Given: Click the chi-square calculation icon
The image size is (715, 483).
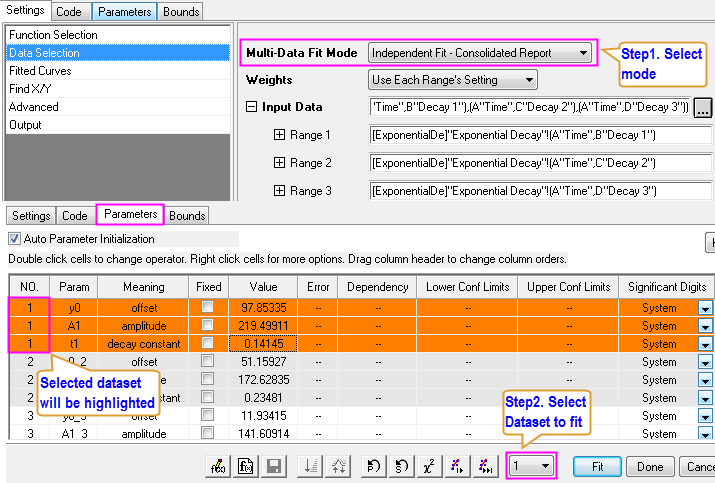Looking at the screenshot, I should pos(431,466).
